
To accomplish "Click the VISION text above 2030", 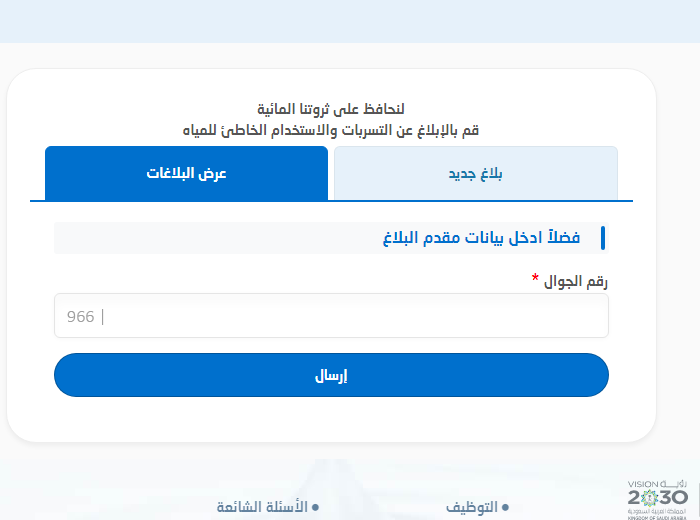I will point(645,481).
